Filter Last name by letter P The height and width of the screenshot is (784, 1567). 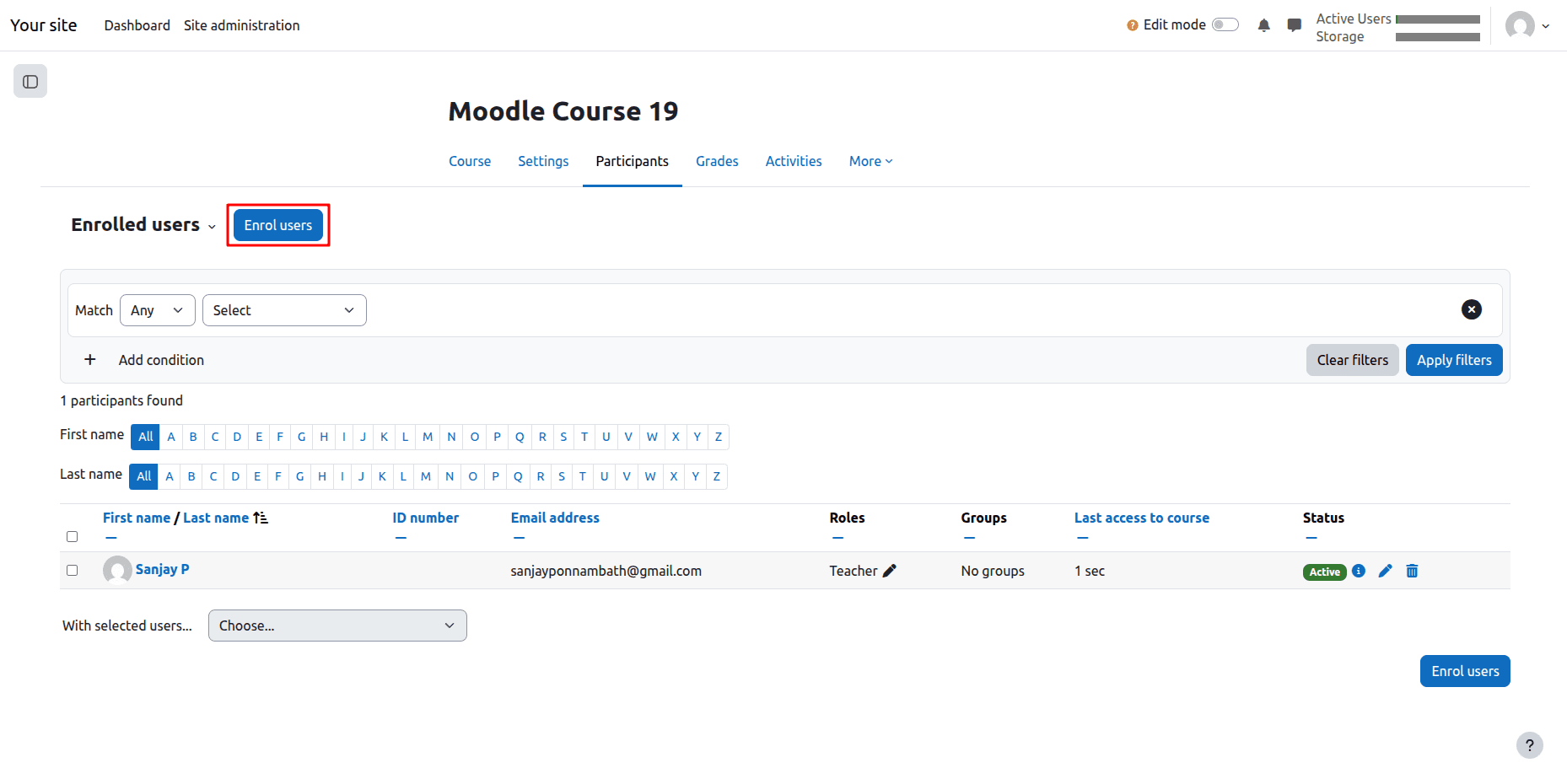coord(495,476)
